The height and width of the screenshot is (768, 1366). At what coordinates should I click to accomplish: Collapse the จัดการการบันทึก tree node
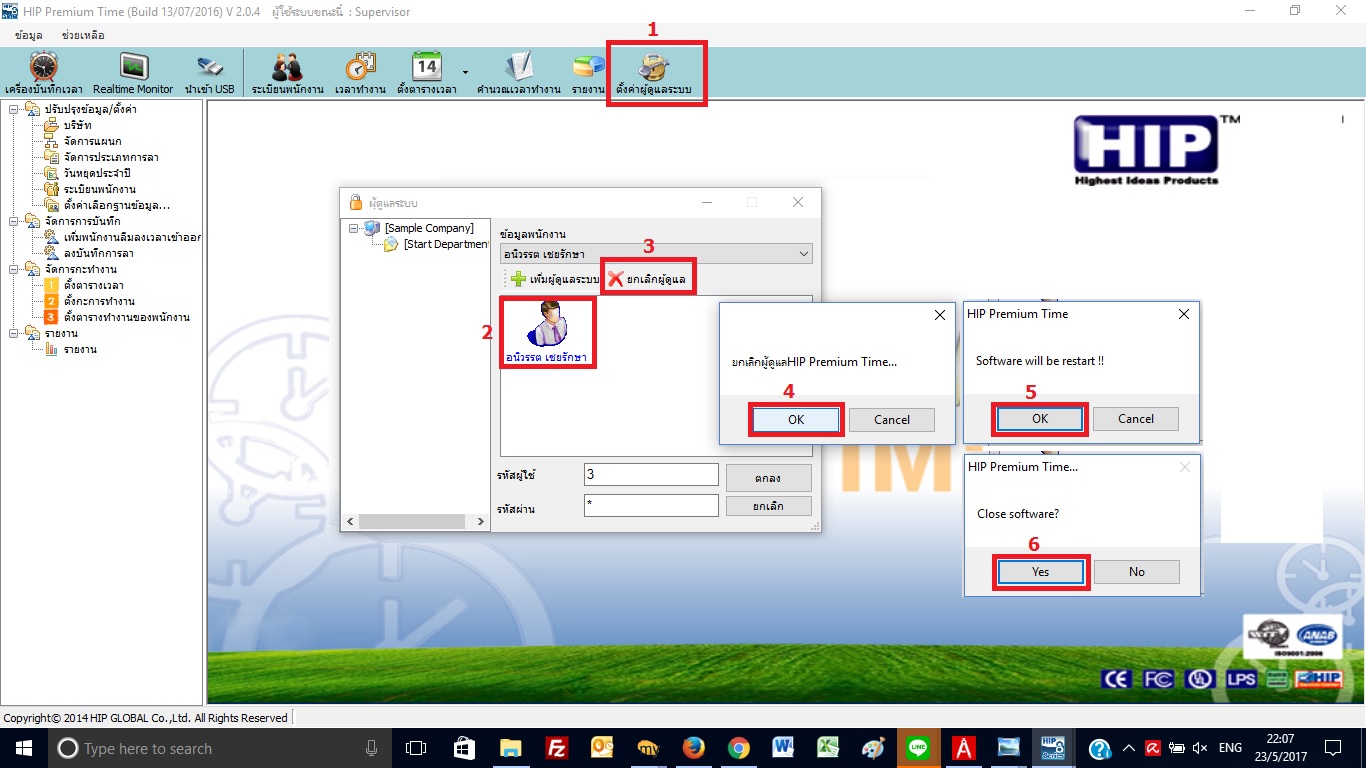point(14,221)
